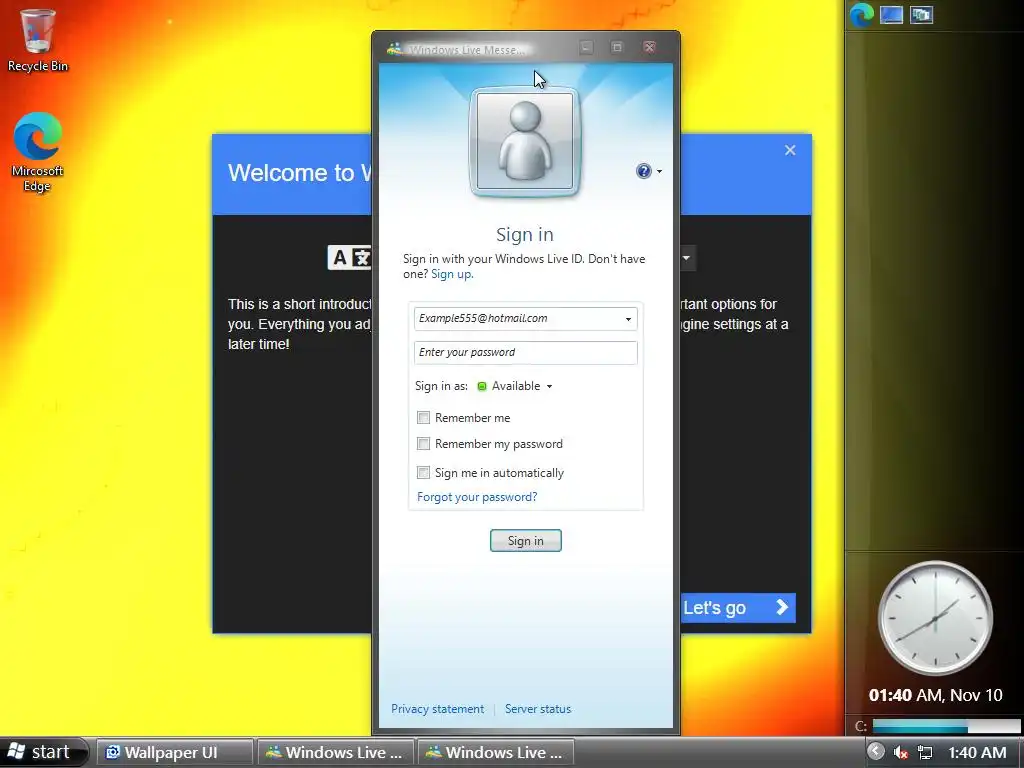This screenshot has width=1024, height=768.
Task: Maximize the Windows Live Messenger window
Action: tap(617, 47)
